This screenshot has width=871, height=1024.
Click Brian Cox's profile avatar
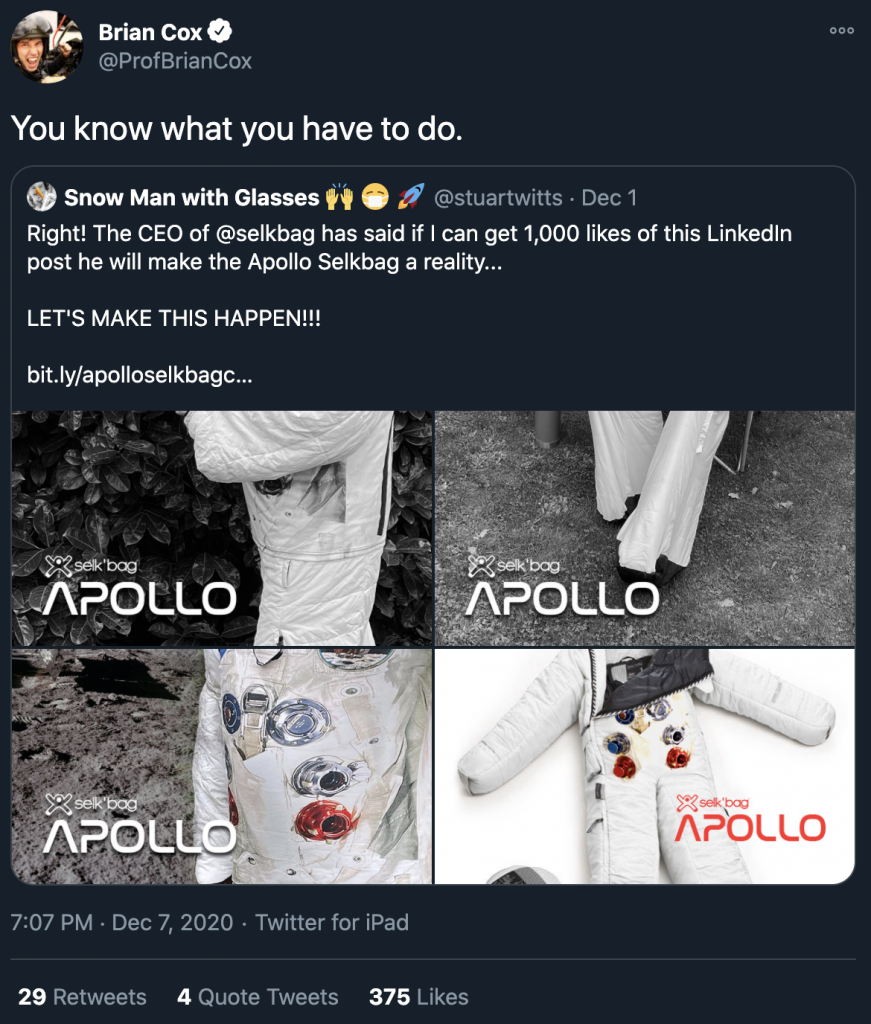click(x=47, y=47)
